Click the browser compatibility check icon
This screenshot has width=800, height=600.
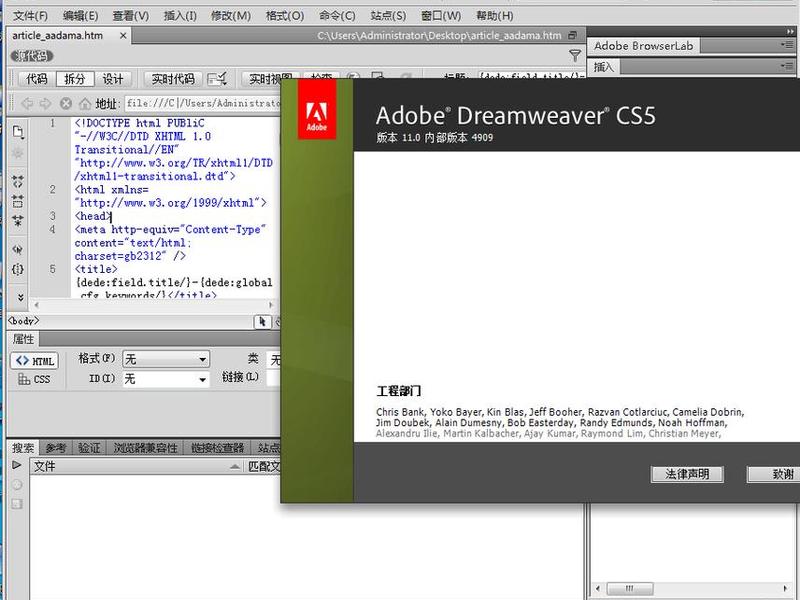218,79
